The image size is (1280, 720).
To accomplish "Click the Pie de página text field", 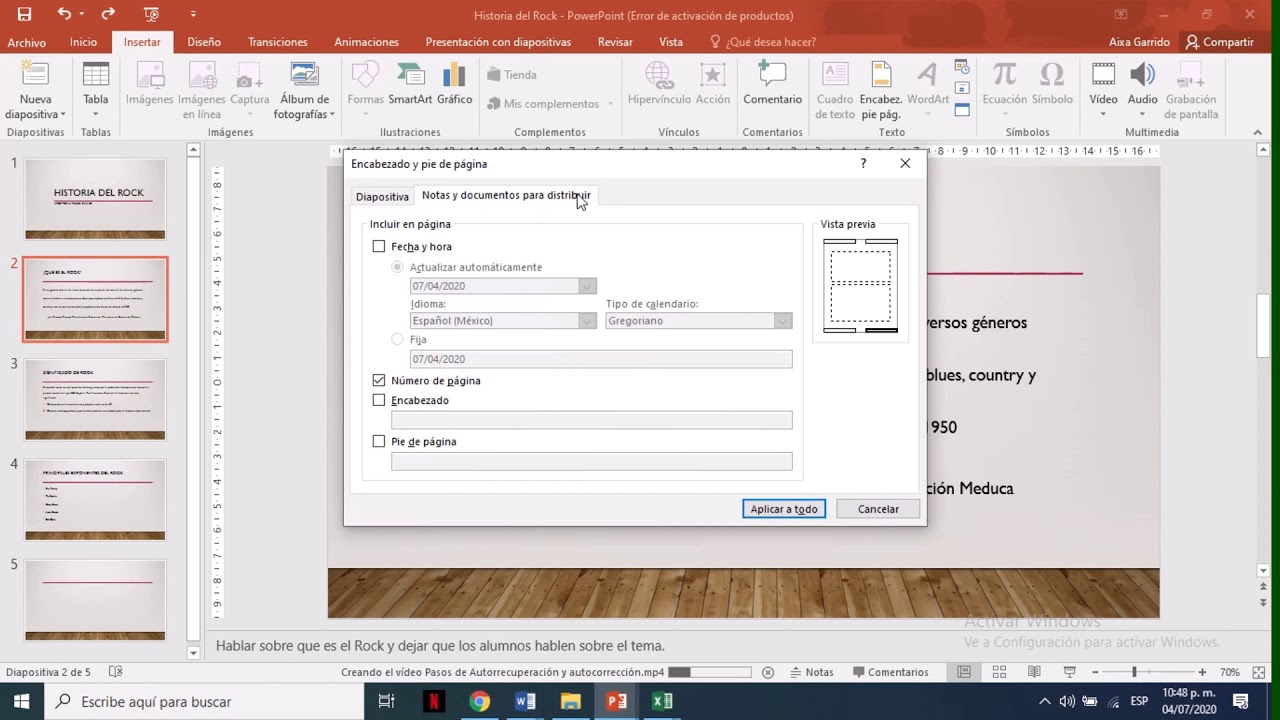I will [x=592, y=461].
